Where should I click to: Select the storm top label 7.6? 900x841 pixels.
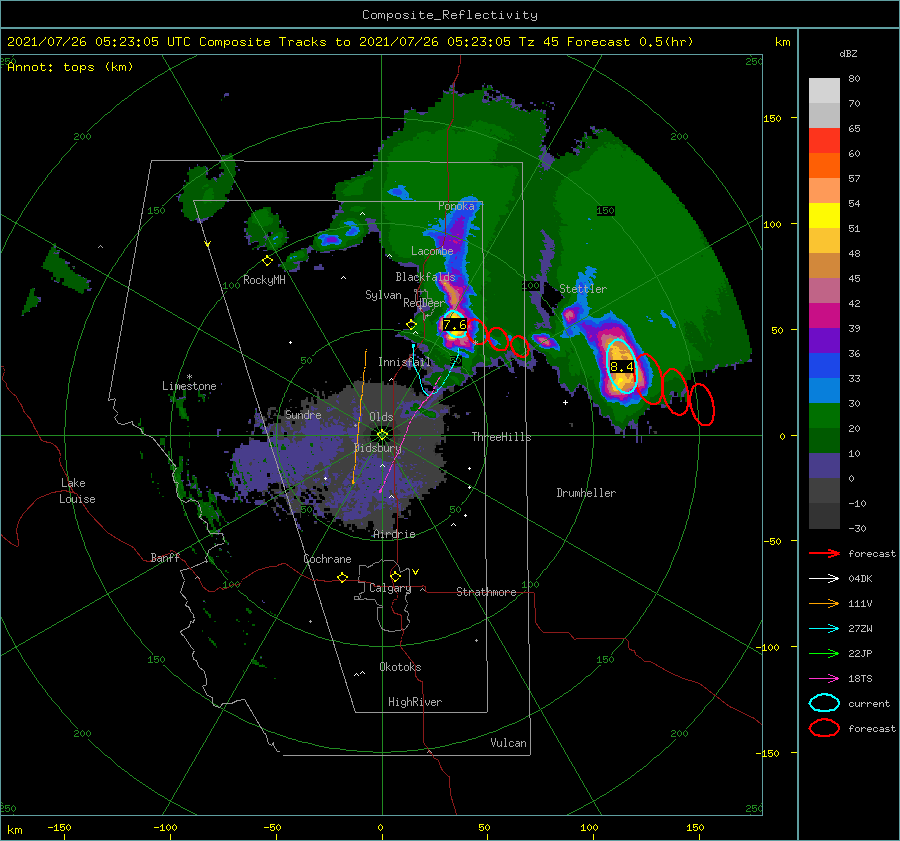pyautogui.click(x=455, y=325)
